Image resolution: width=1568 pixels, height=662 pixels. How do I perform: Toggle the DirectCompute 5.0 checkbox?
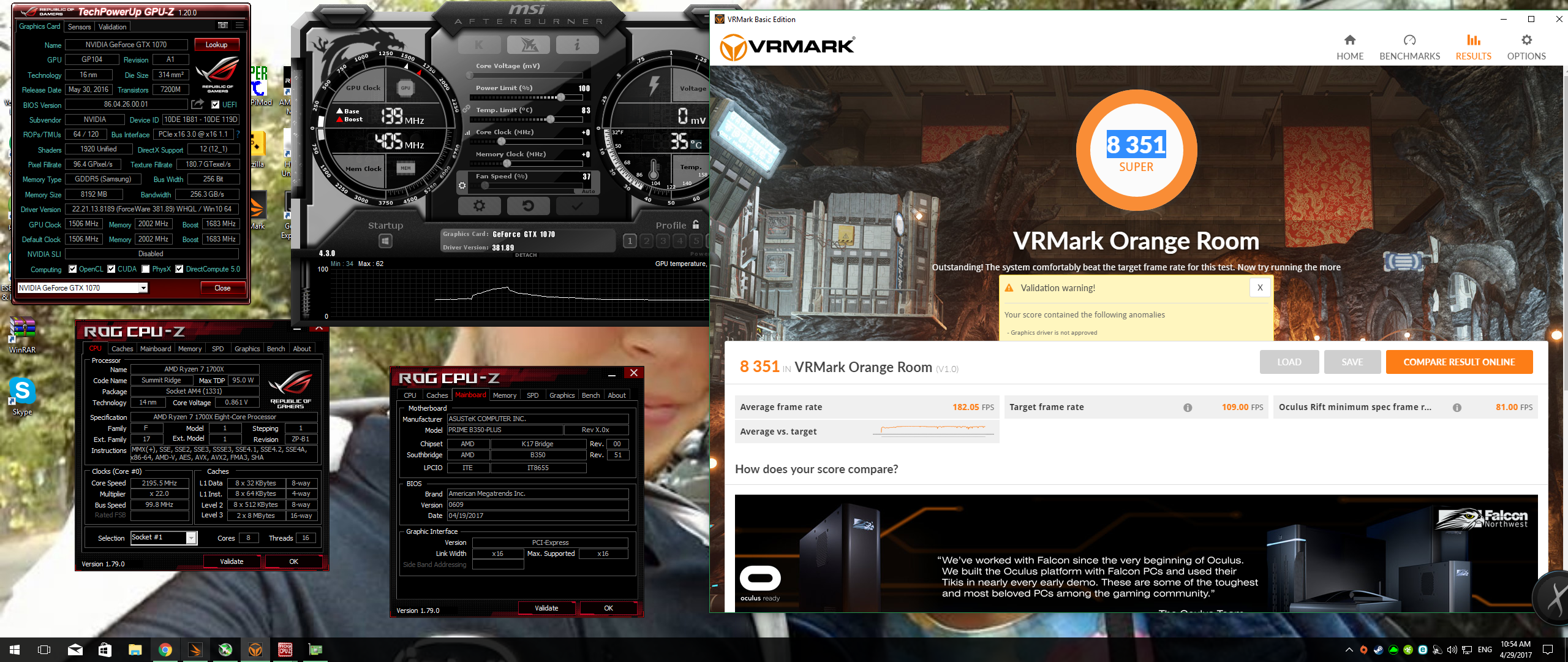179,269
